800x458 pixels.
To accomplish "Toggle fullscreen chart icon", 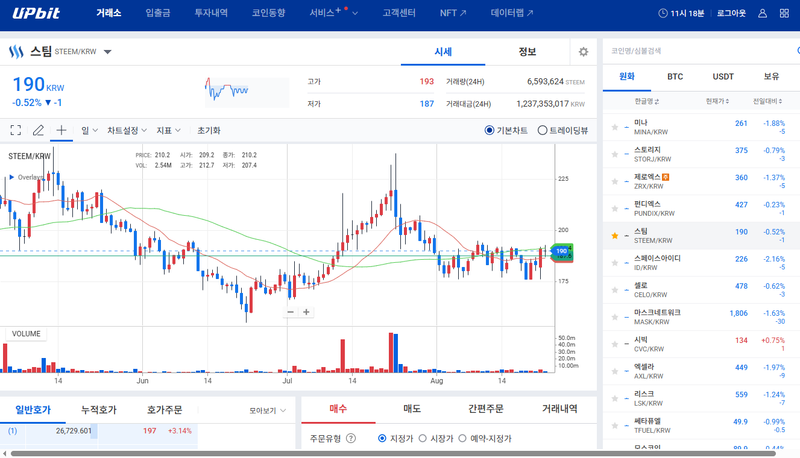I will [x=16, y=130].
